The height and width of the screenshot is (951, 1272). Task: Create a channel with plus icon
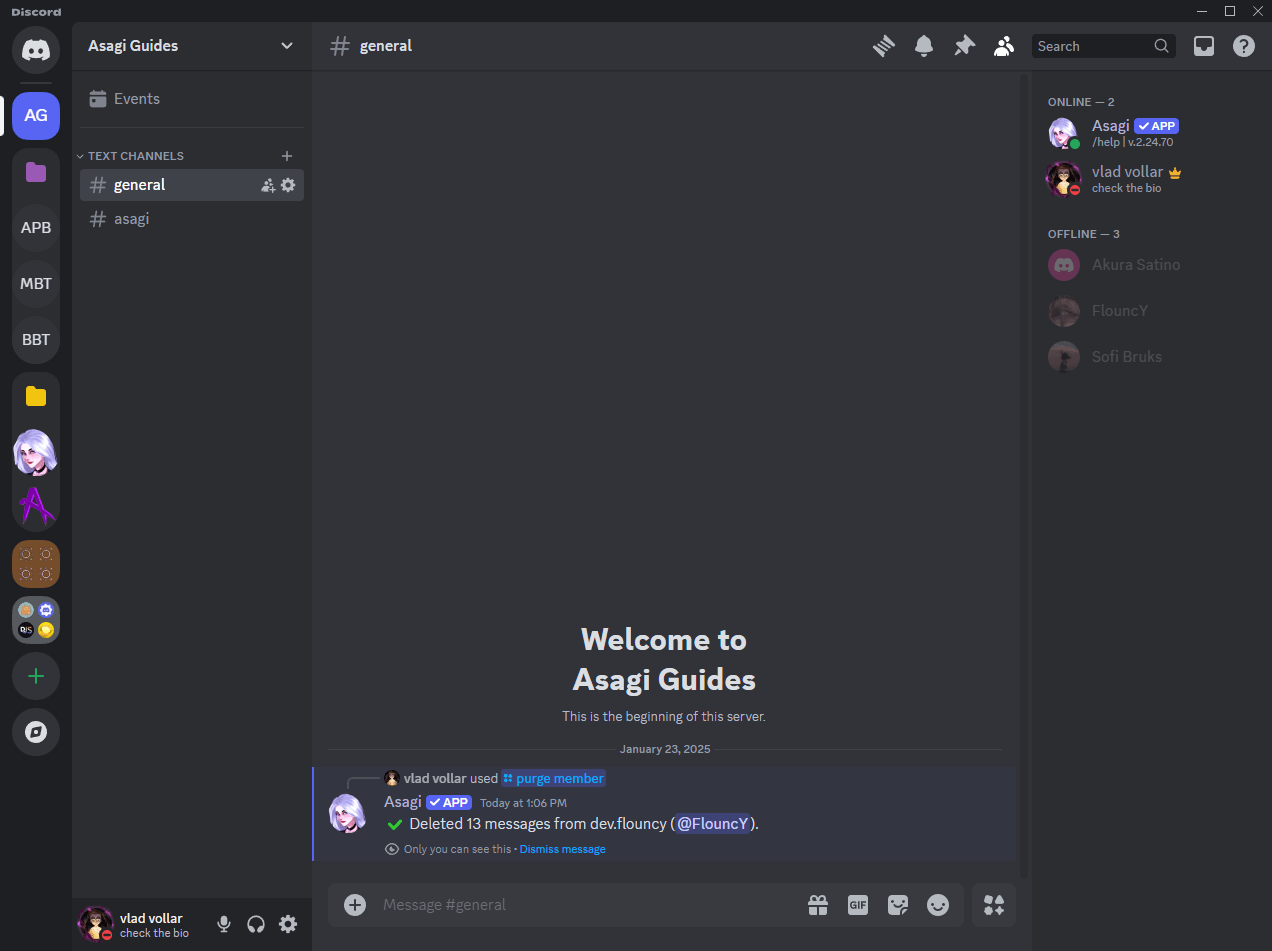pyautogui.click(x=287, y=156)
